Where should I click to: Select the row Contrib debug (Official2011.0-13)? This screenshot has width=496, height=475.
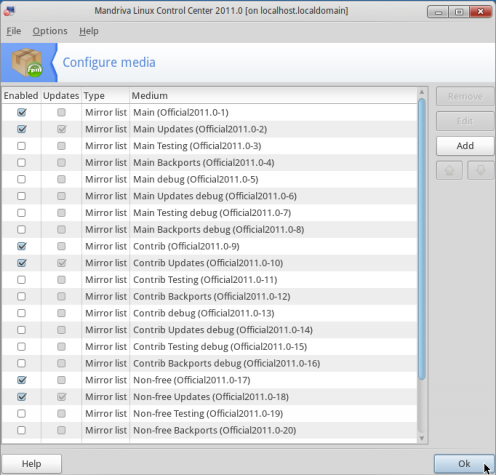tap(209, 313)
